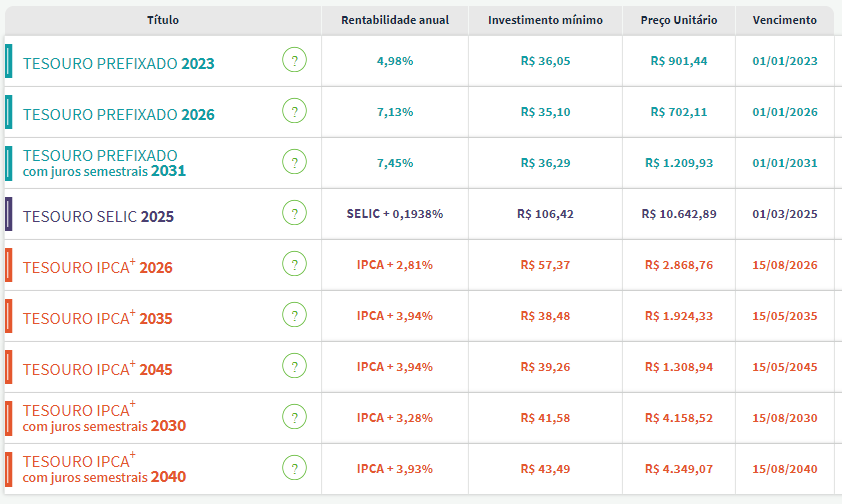Click question mark beside Tesouro IPCA+ 2045
Viewport: 842px width, 504px height.
coord(293,366)
